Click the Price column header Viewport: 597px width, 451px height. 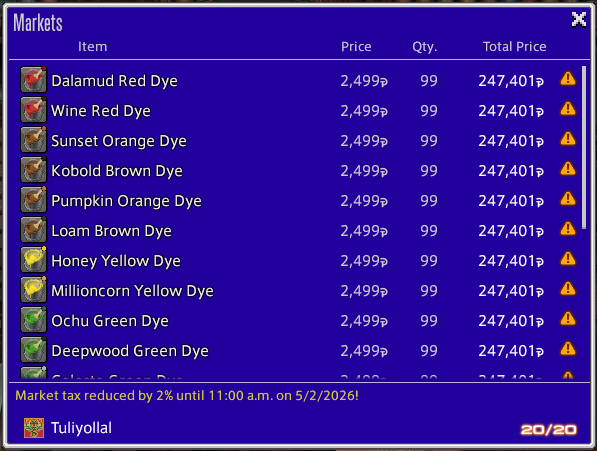pyautogui.click(x=356, y=46)
